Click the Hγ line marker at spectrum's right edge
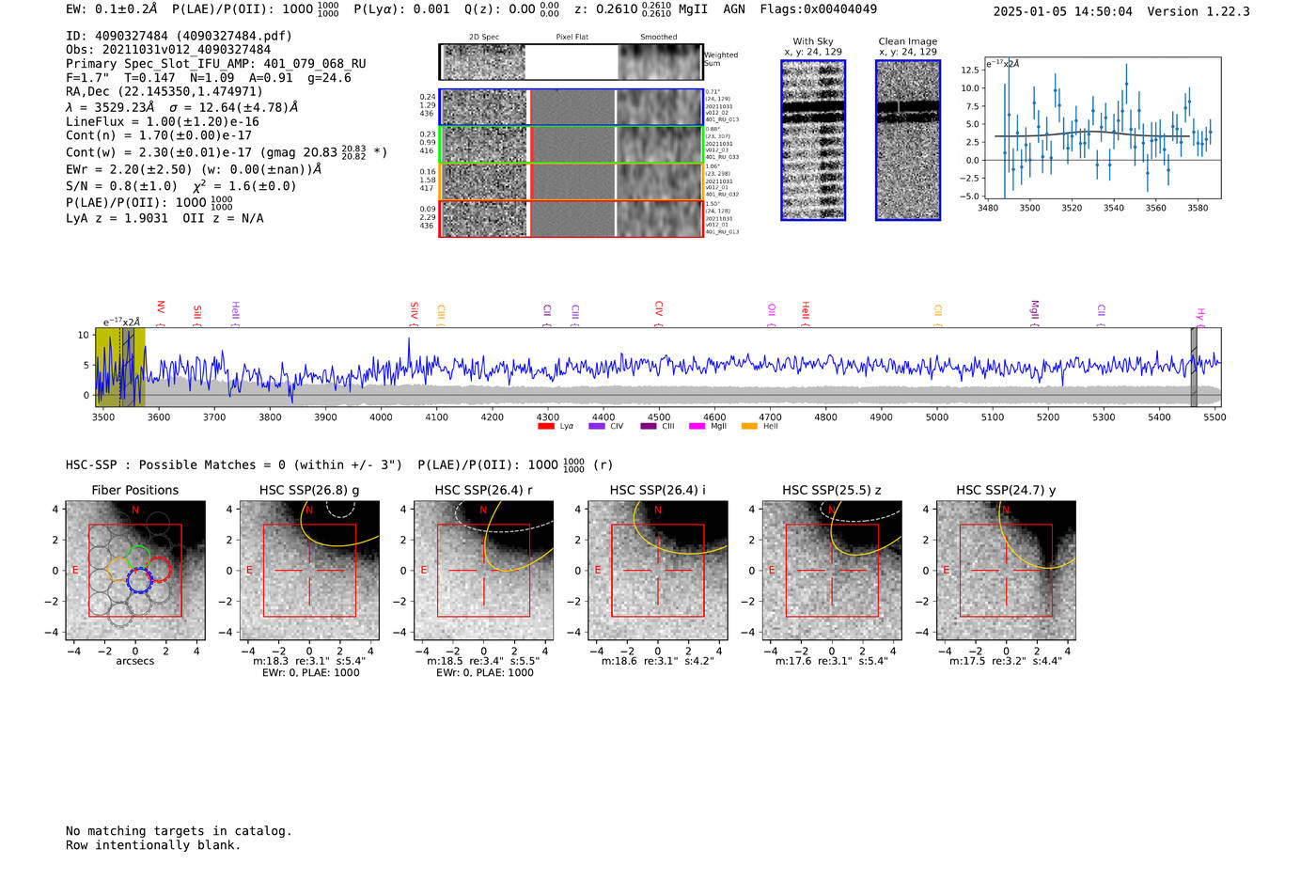Viewport: 1316px width, 896px height. 1200,317
